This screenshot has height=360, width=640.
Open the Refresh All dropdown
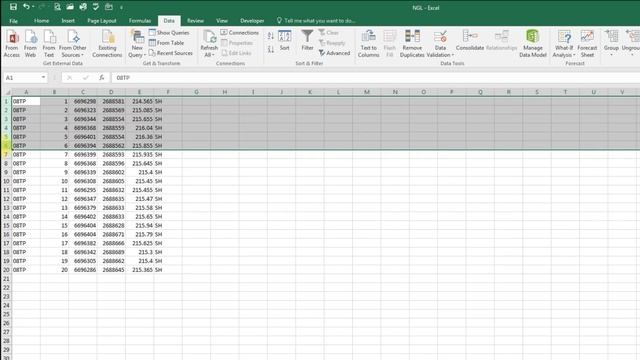pyautogui.click(x=209, y=44)
